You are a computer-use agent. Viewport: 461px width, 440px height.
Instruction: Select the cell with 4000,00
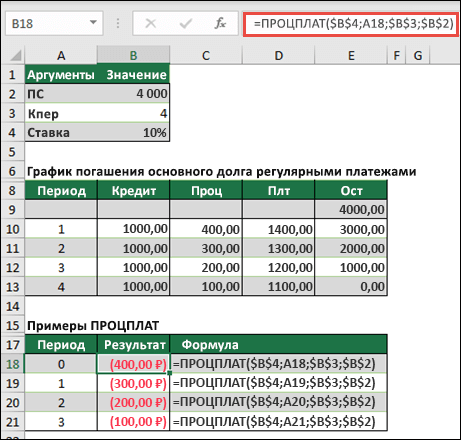(351, 209)
